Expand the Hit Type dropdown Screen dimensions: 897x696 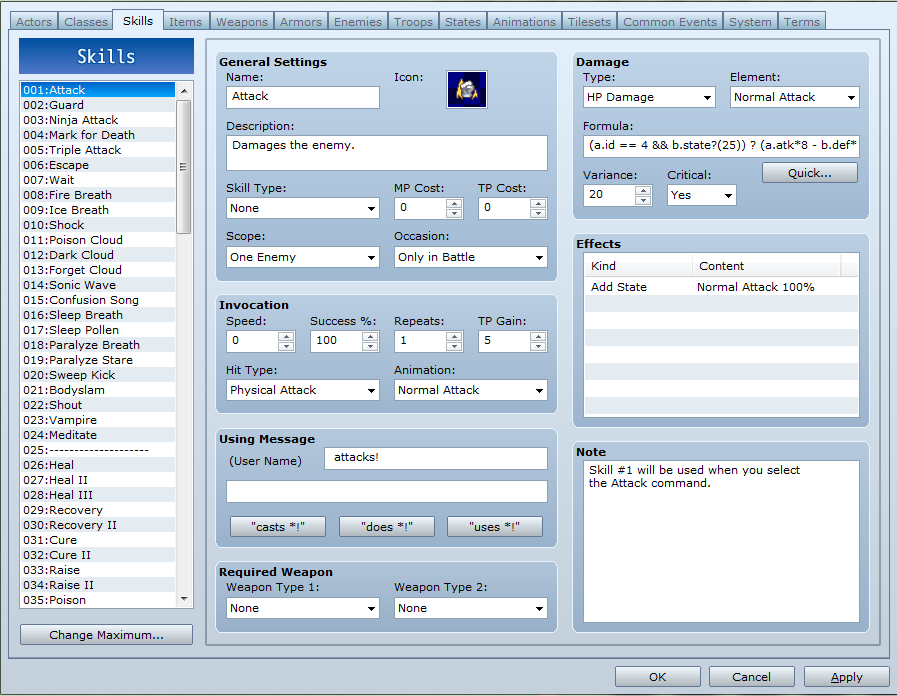point(303,390)
